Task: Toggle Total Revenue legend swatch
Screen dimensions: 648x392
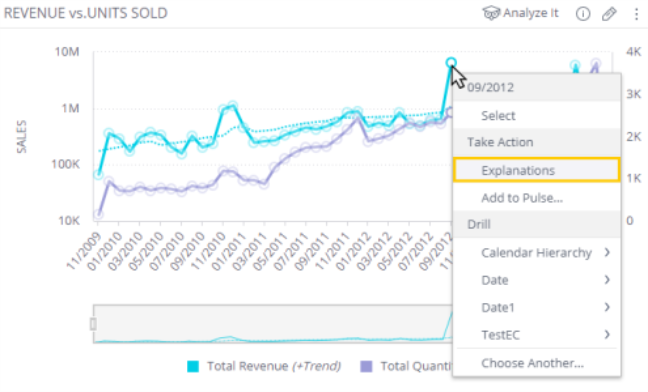Action: pos(193,366)
